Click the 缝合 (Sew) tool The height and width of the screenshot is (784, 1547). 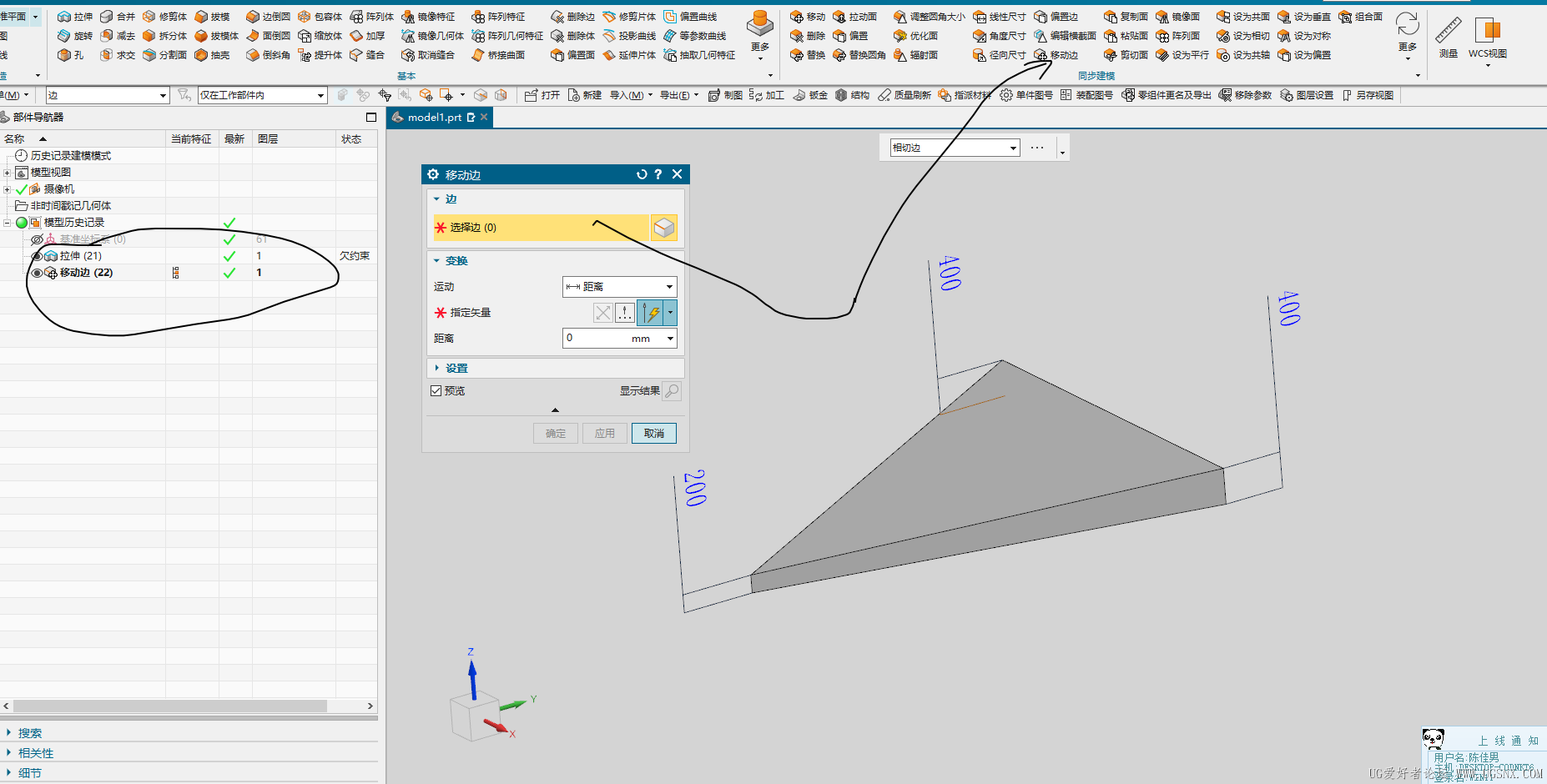[367, 55]
